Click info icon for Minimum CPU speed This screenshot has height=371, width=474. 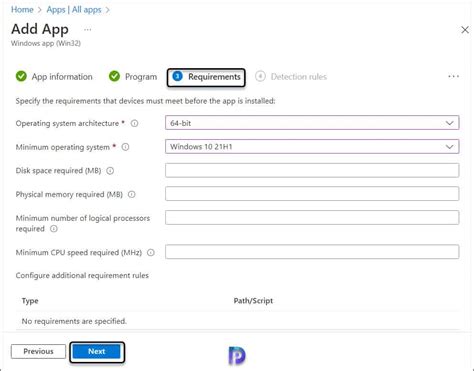point(151,253)
